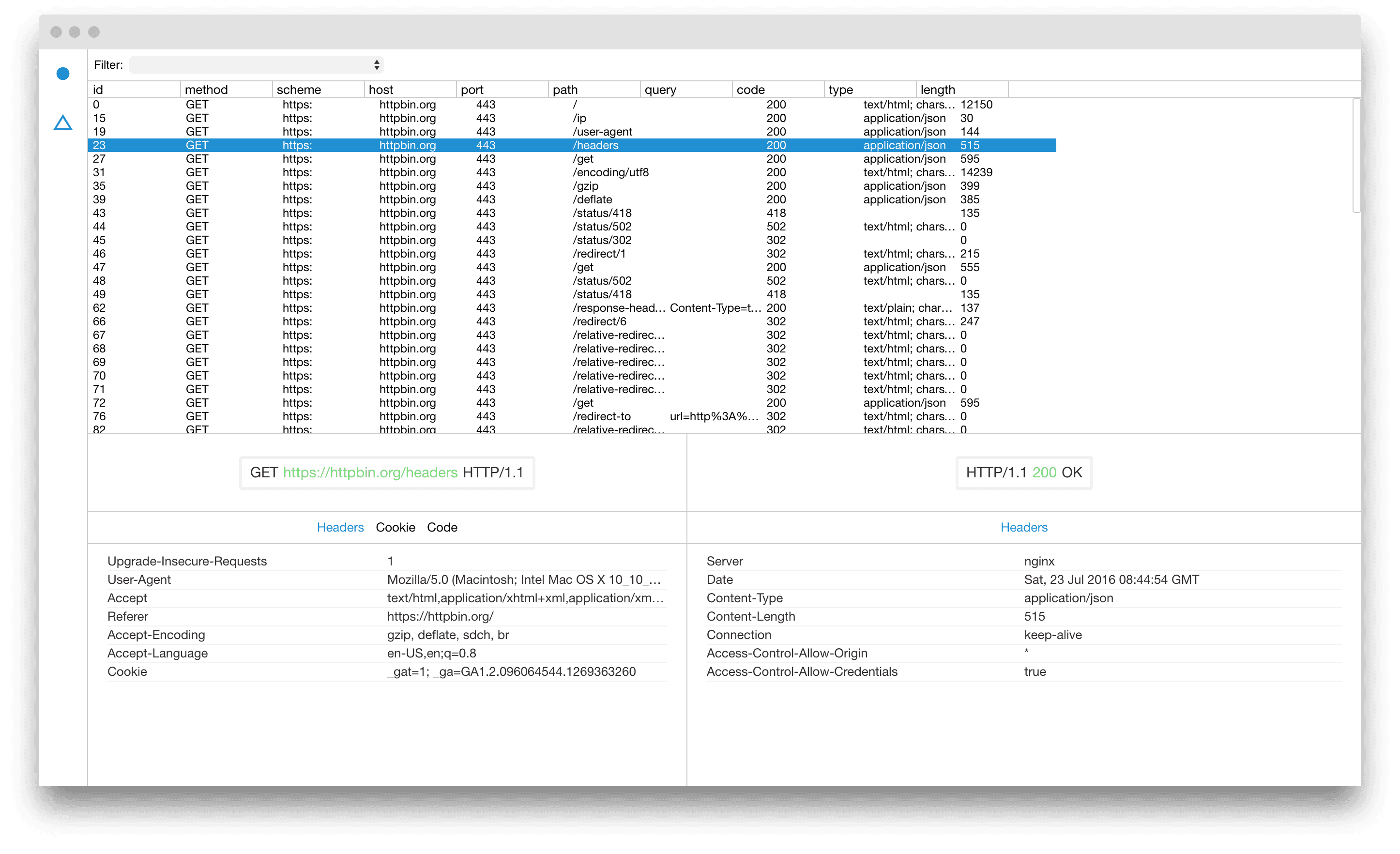Screen dimensions: 1400x854
Task: Sort by the scheme column header
Action: tap(318, 90)
